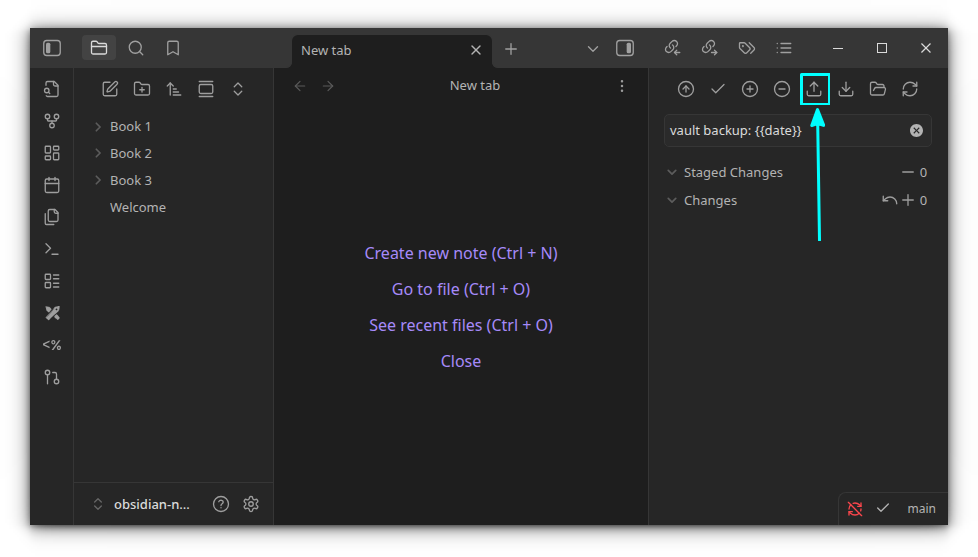Viewport: 978px width, 557px height.
Task: Click the commit message input field
Action: pyautogui.click(x=785, y=131)
